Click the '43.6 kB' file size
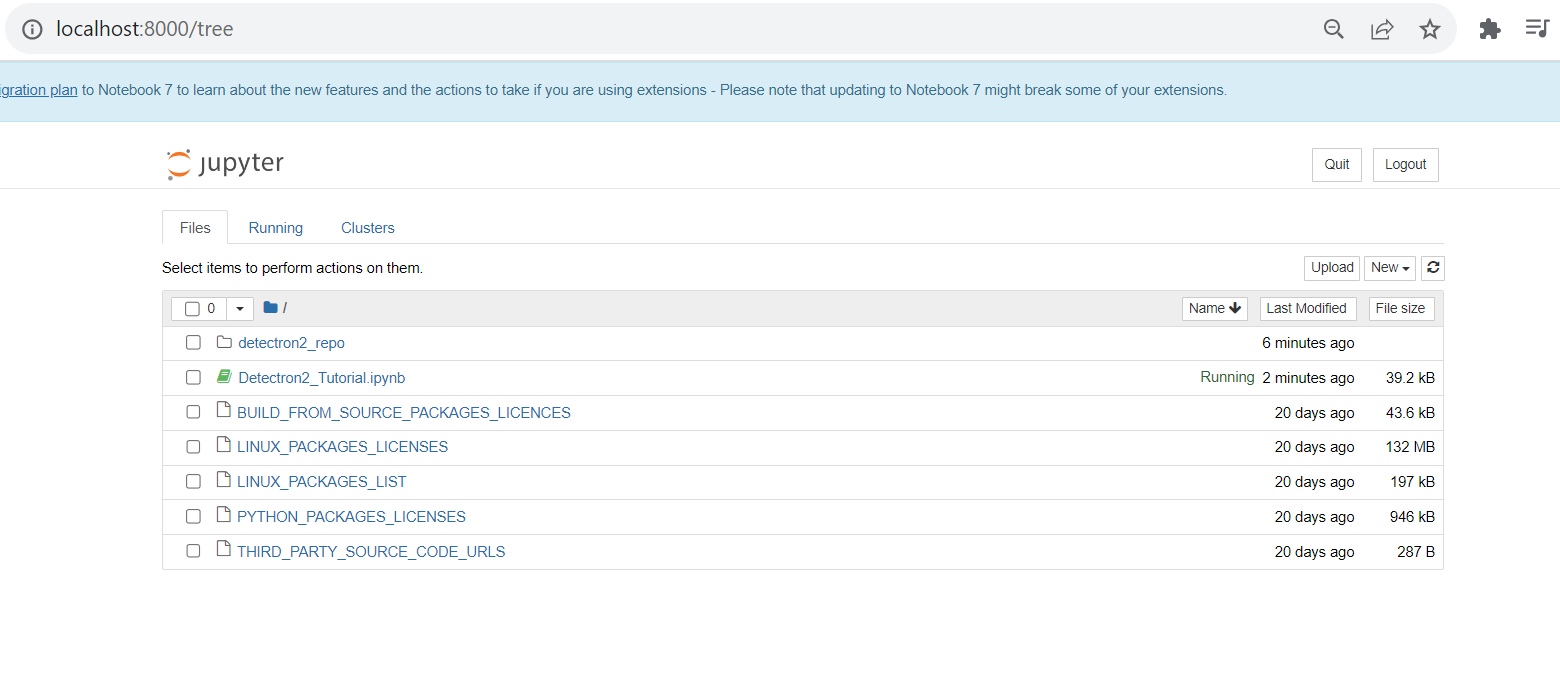The image size is (1560, 697). [x=1410, y=412]
